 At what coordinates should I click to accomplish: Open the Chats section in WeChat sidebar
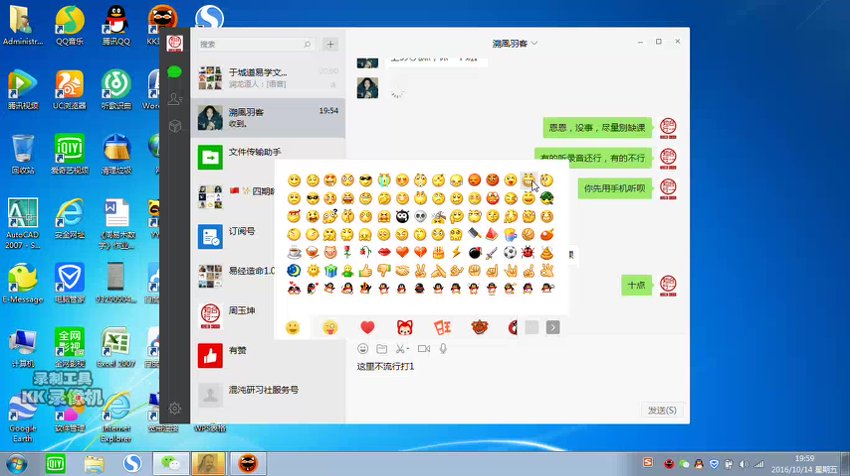175,72
